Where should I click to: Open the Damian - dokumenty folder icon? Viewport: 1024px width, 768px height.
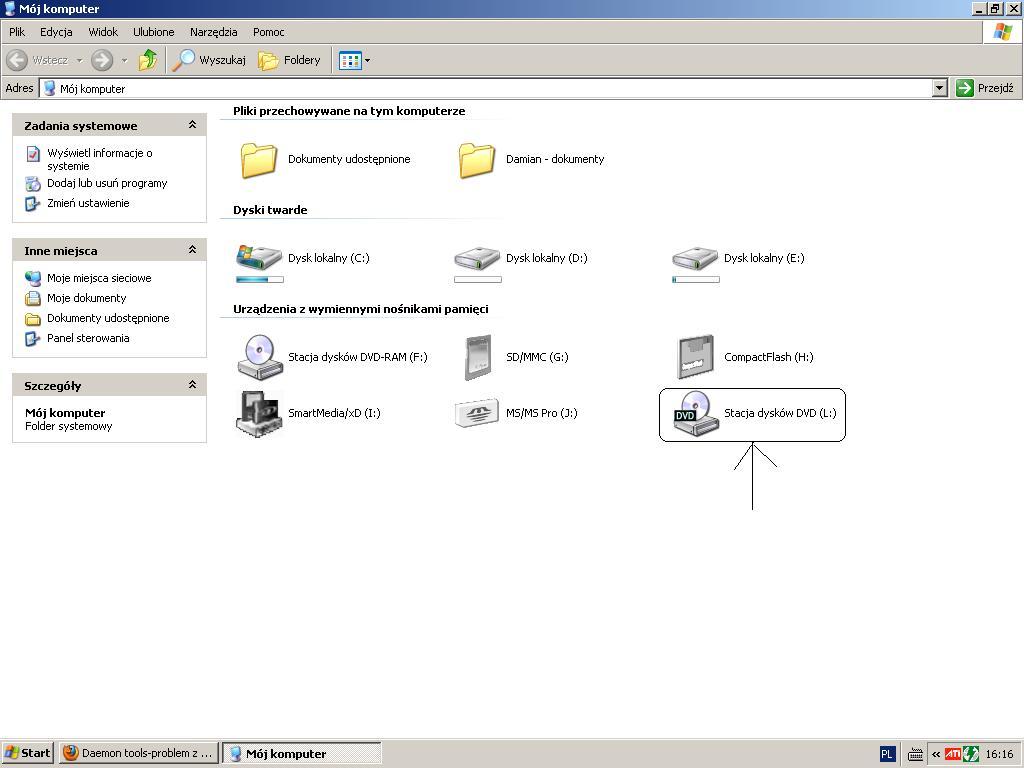(x=477, y=159)
